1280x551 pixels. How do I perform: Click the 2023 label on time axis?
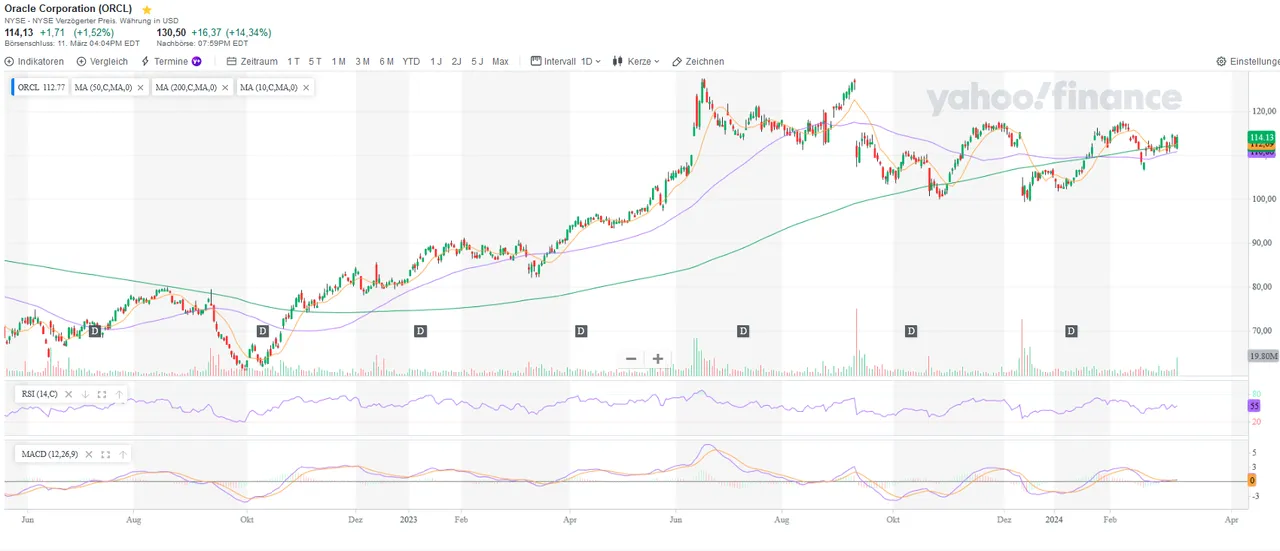click(408, 520)
